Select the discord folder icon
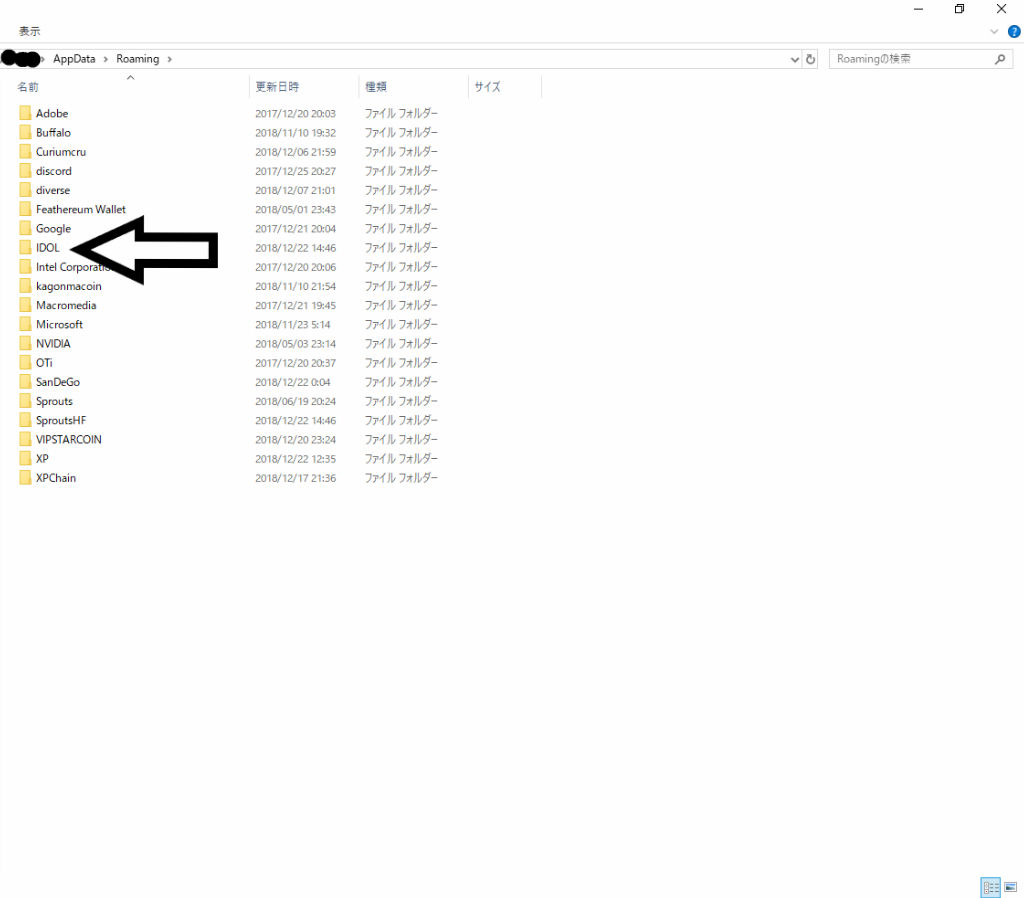1024x898 pixels. [25, 170]
